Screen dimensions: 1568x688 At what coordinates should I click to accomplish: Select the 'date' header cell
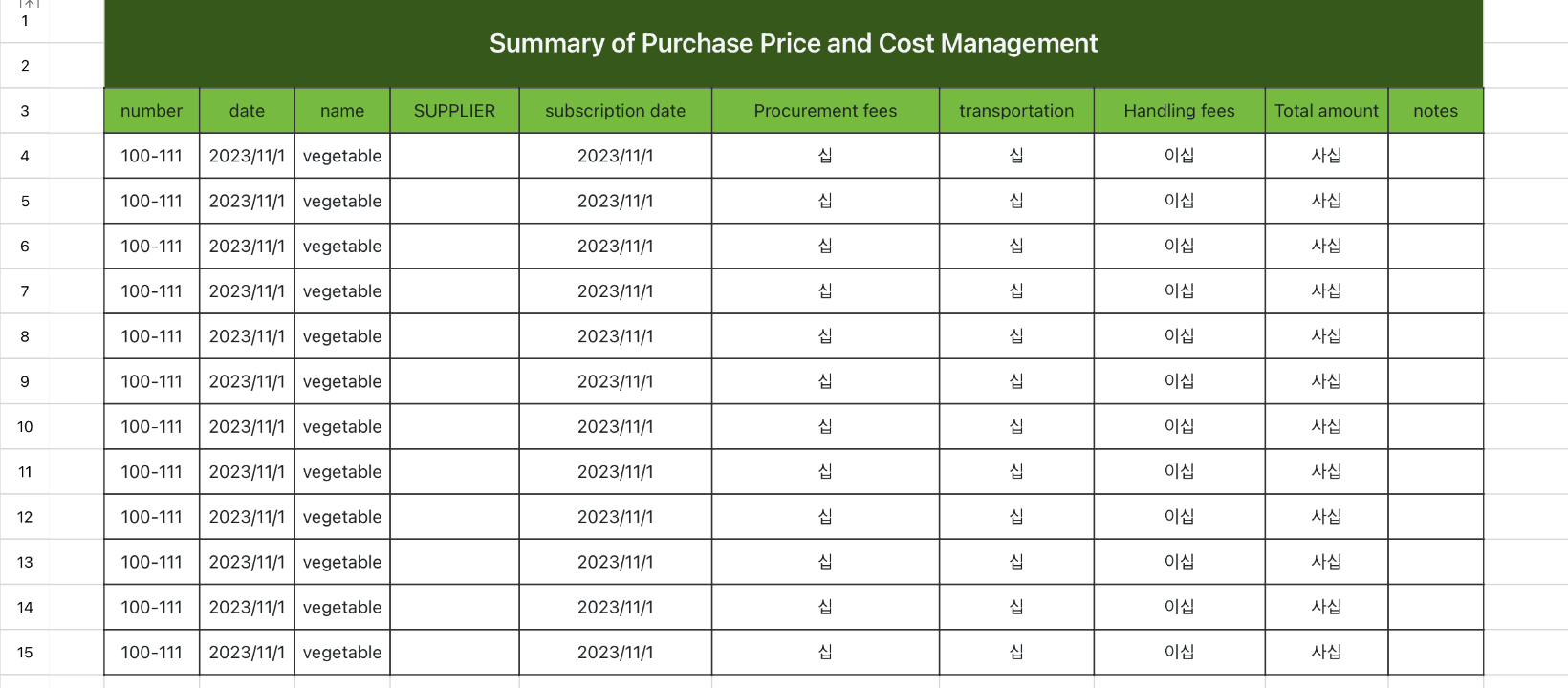click(x=247, y=111)
